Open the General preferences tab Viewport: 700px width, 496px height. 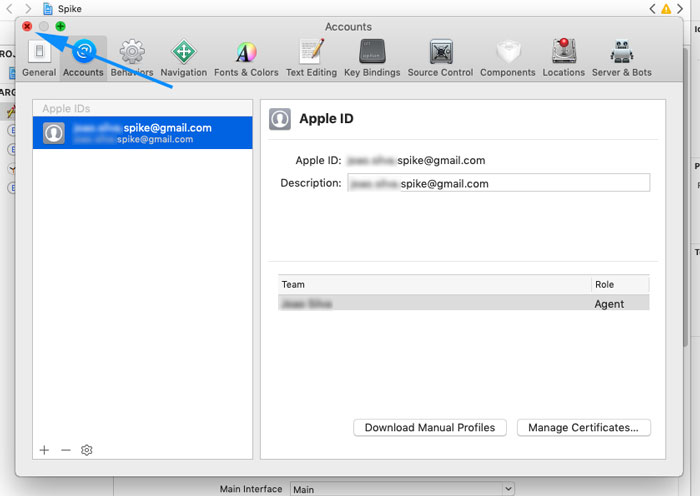[39, 58]
